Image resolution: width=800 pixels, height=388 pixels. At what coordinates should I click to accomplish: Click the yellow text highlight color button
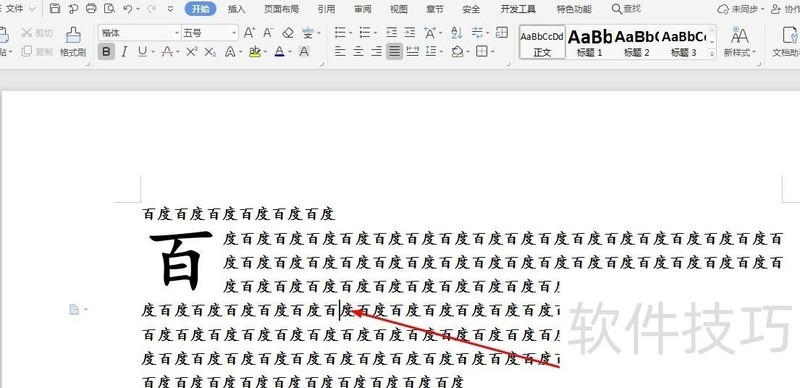255,52
